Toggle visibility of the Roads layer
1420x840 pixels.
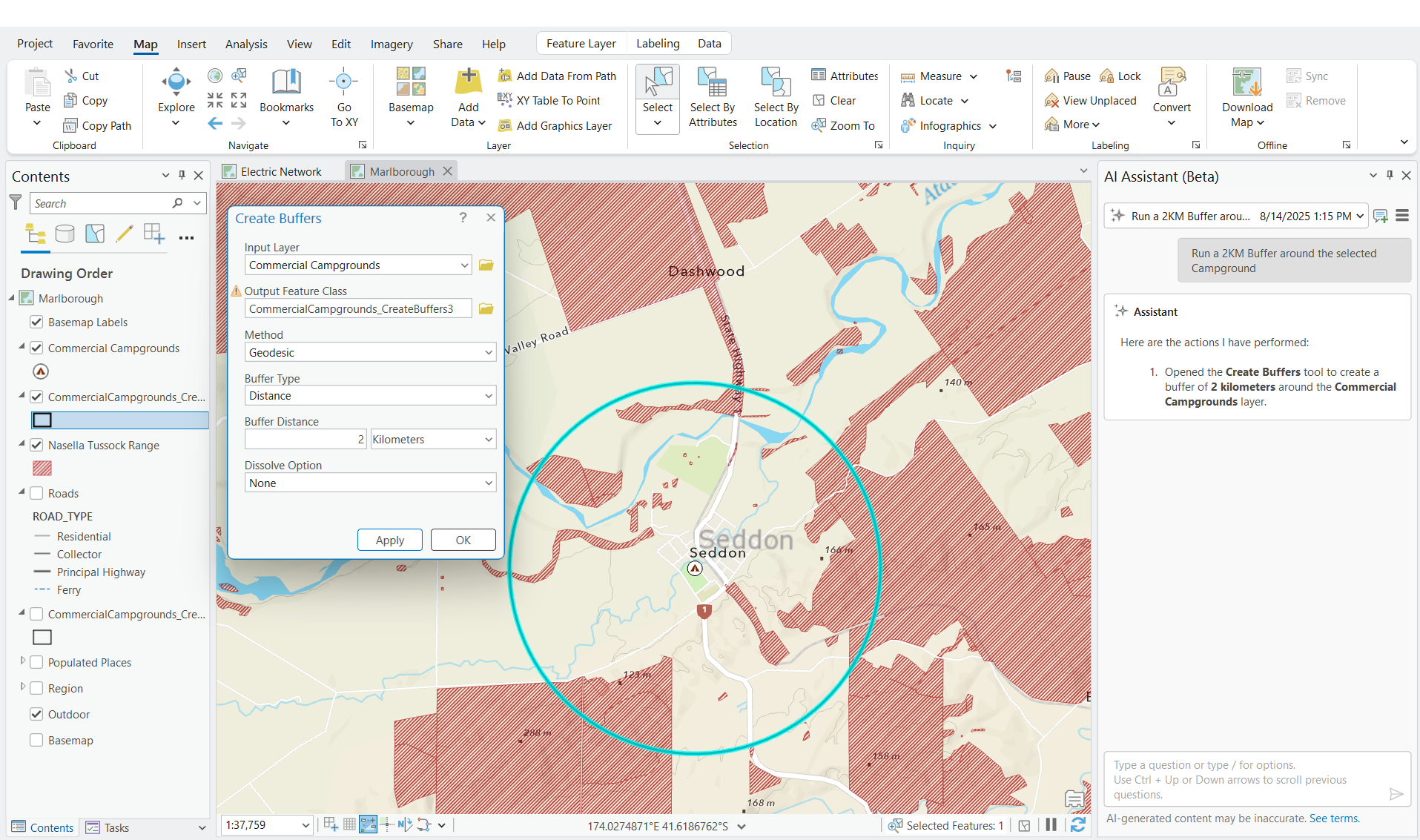[36, 493]
